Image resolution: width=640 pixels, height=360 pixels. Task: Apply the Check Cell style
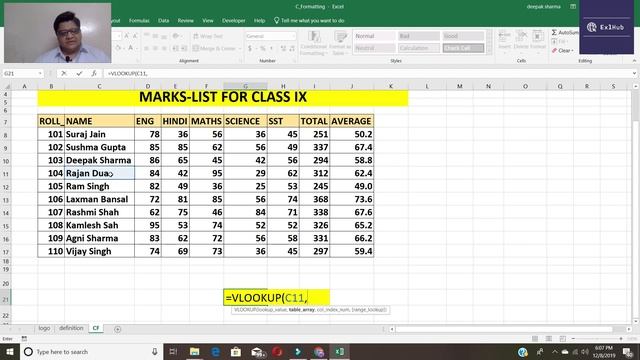pos(463,48)
